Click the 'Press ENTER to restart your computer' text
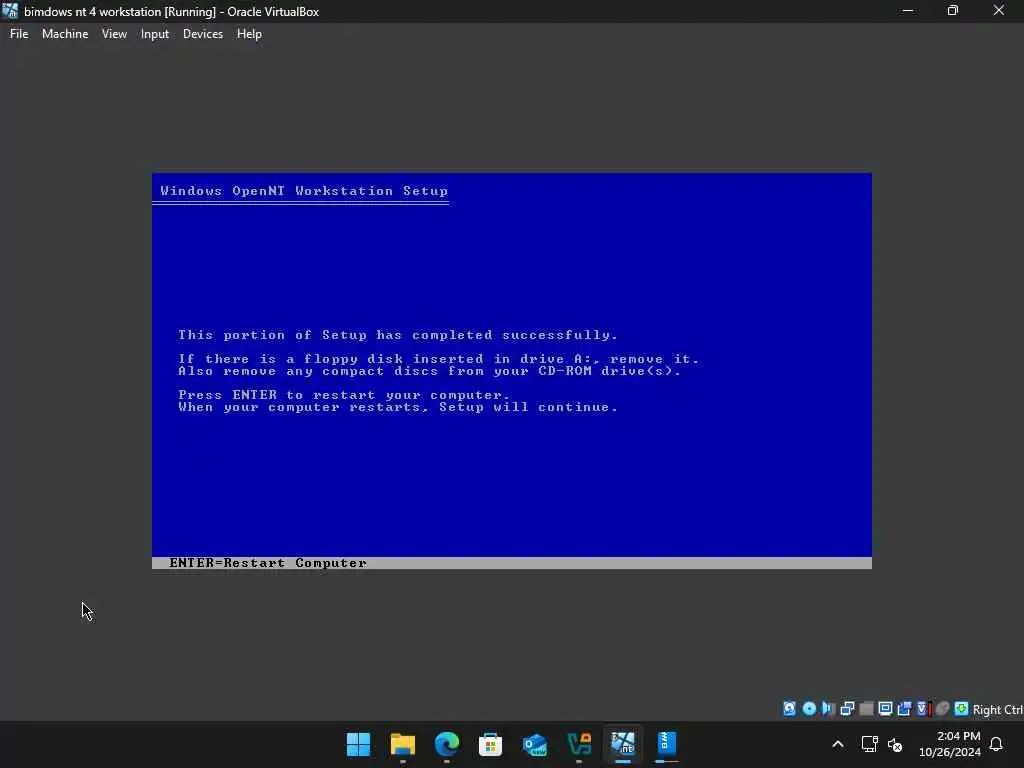The height and width of the screenshot is (768, 1024). tap(344, 394)
